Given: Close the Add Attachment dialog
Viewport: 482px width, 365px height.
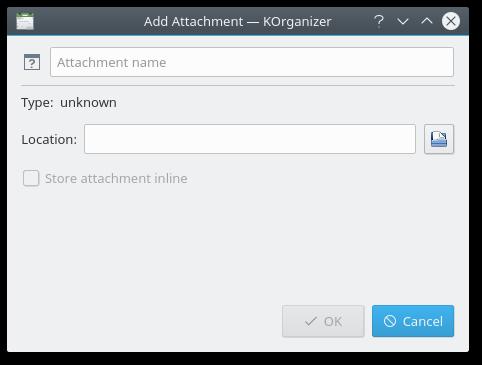Looking at the screenshot, I should click(451, 21).
